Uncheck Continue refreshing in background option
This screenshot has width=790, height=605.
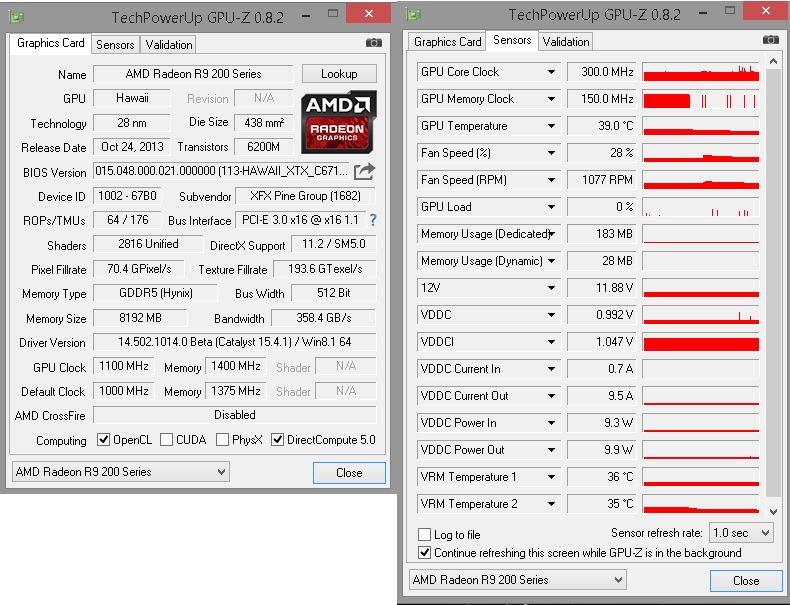click(425, 553)
